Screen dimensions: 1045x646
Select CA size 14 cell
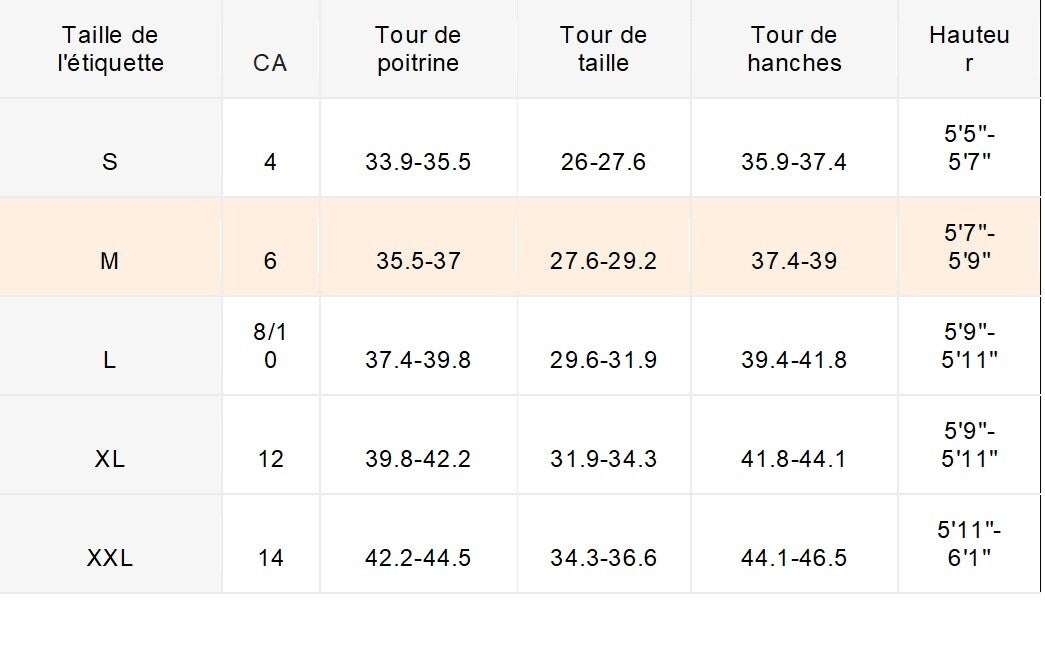270,557
